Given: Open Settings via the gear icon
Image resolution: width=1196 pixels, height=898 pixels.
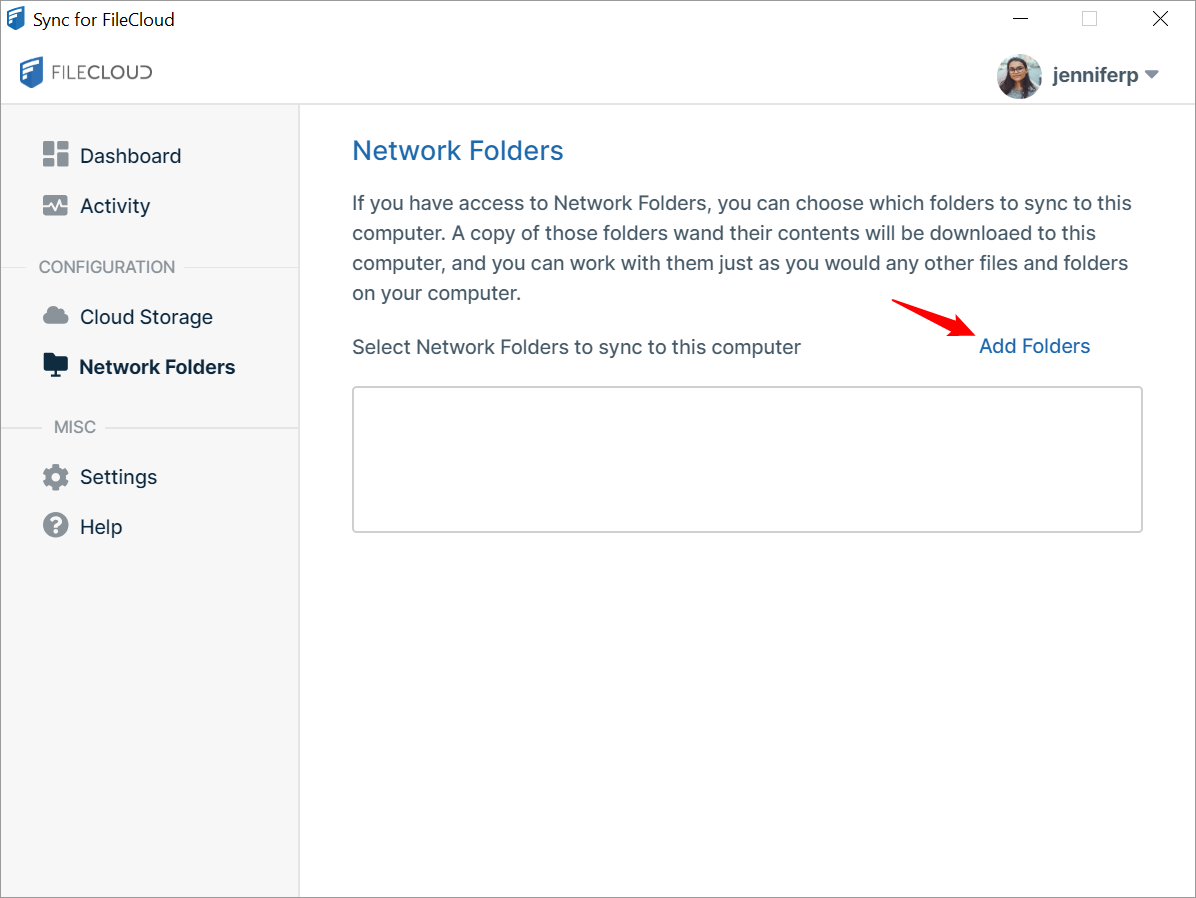Looking at the screenshot, I should [55, 477].
